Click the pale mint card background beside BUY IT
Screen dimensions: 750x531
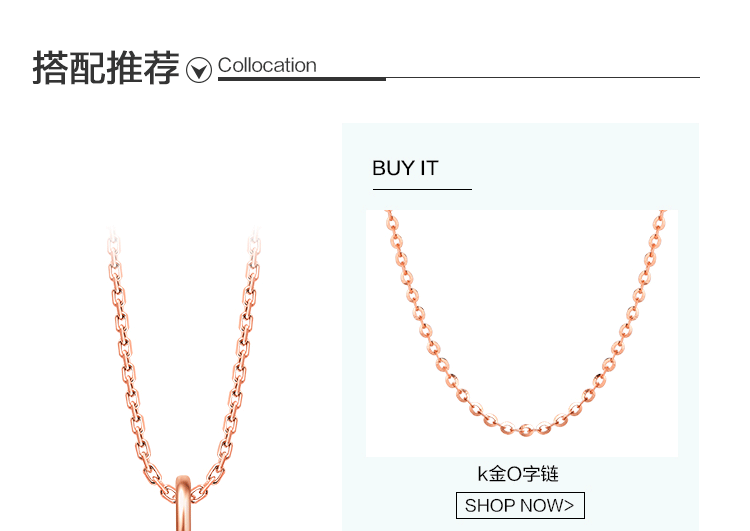coord(574,167)
